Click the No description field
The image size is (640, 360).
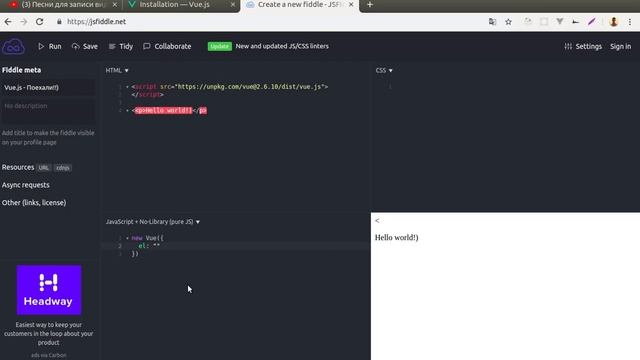48,111
